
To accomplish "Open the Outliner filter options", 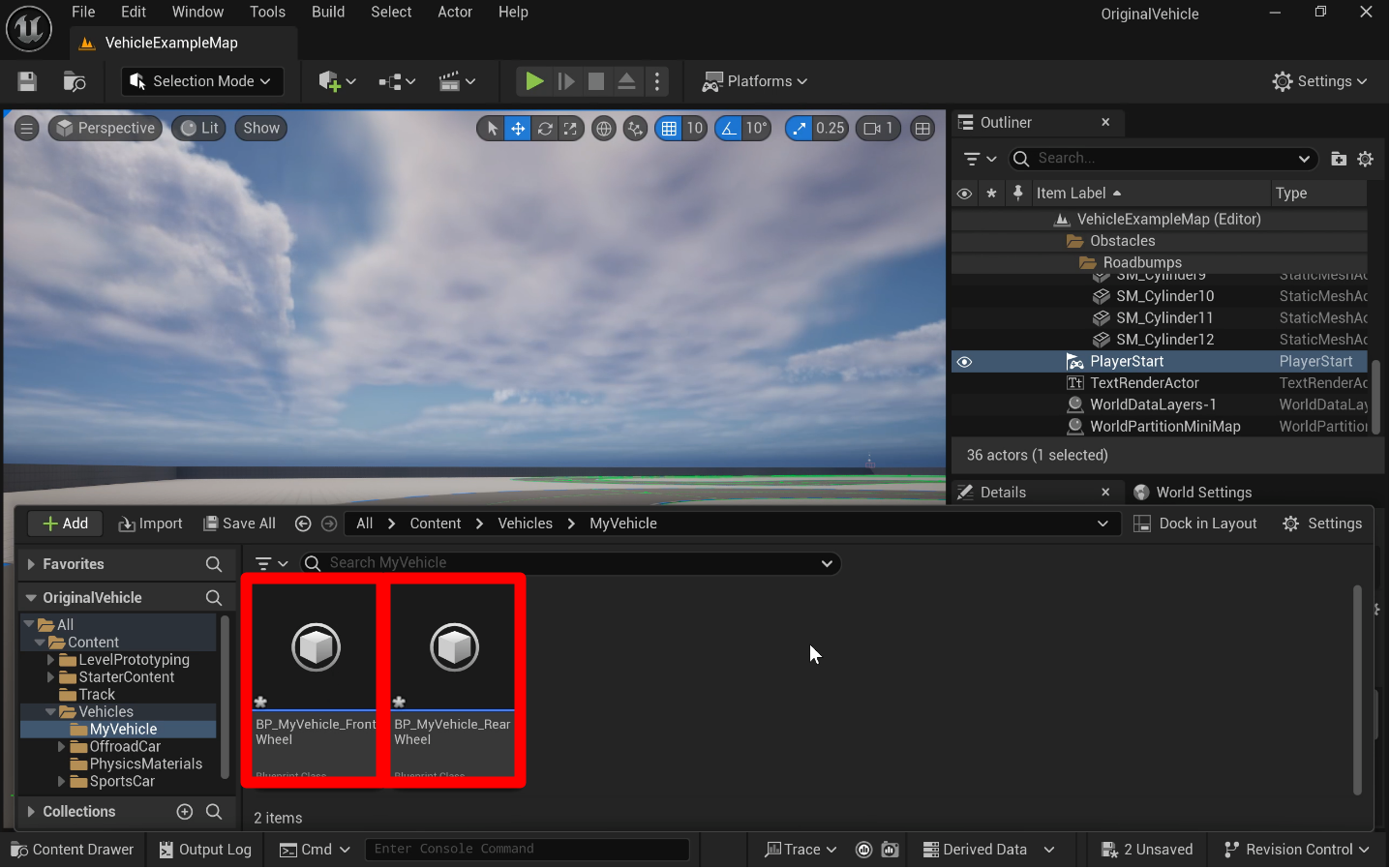I will point(981,159).
